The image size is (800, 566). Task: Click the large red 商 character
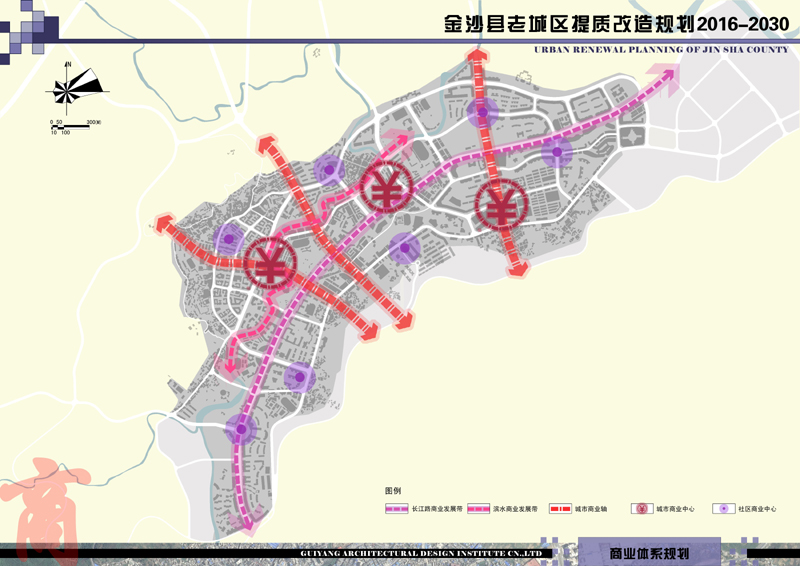pos(42,502)
